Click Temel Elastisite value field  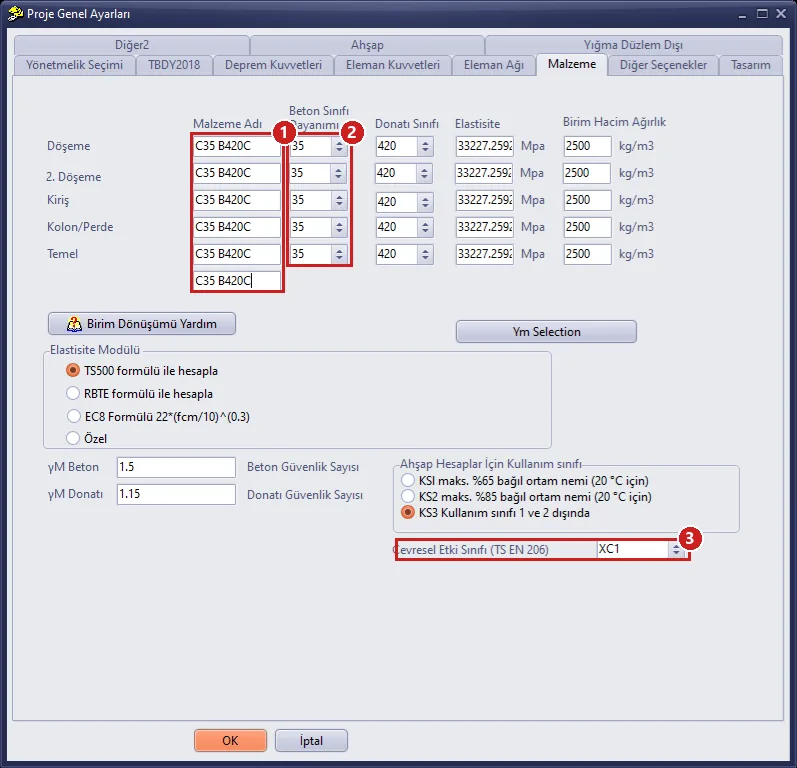[484, 254]
